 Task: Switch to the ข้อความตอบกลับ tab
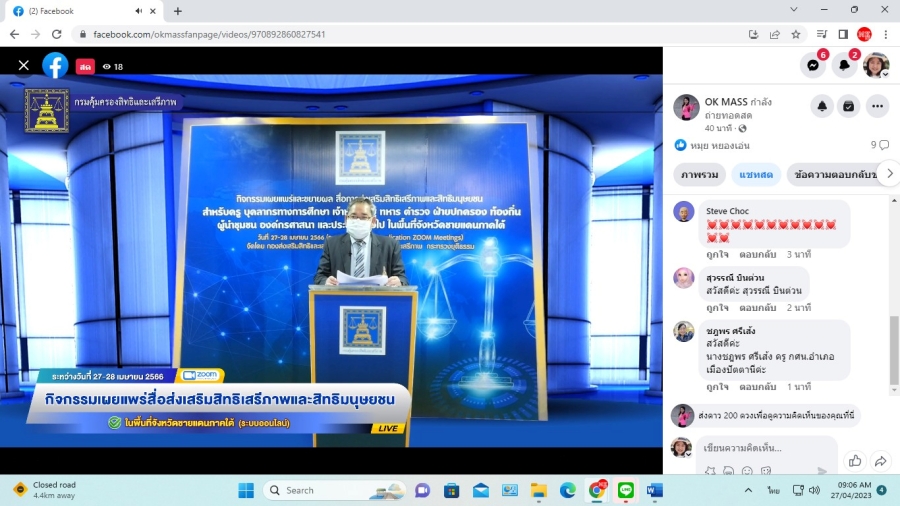pyautogui.click(x=835, y=174)
